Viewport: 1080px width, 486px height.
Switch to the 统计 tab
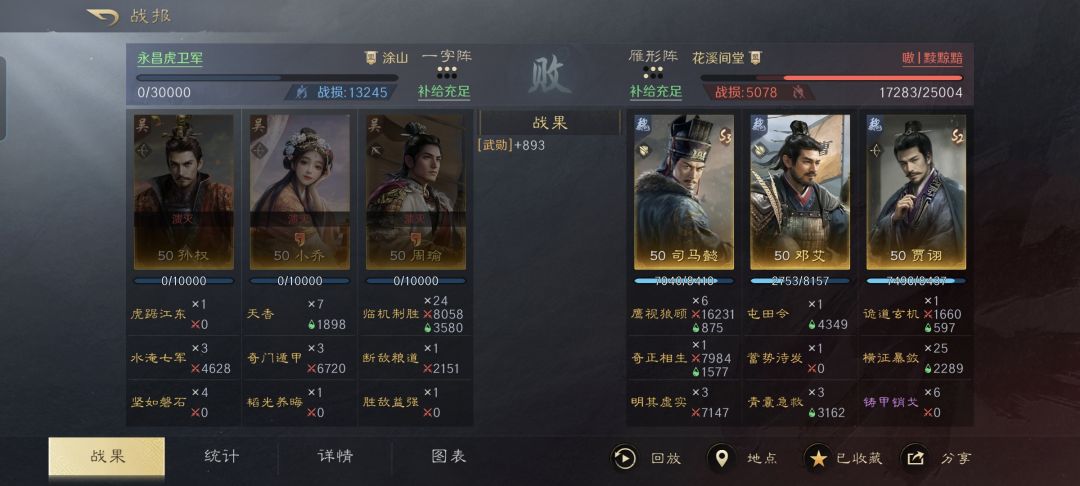pos(222,456)
